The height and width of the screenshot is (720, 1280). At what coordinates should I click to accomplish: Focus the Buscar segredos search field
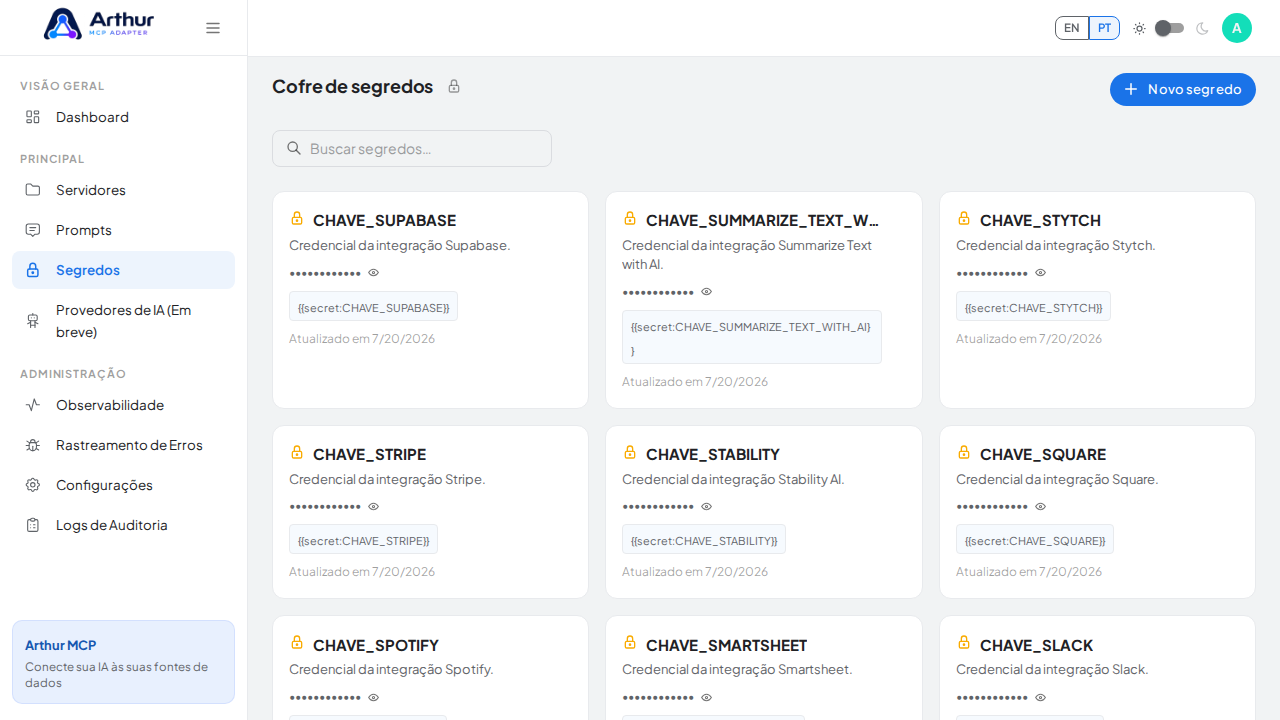(412, 148)
